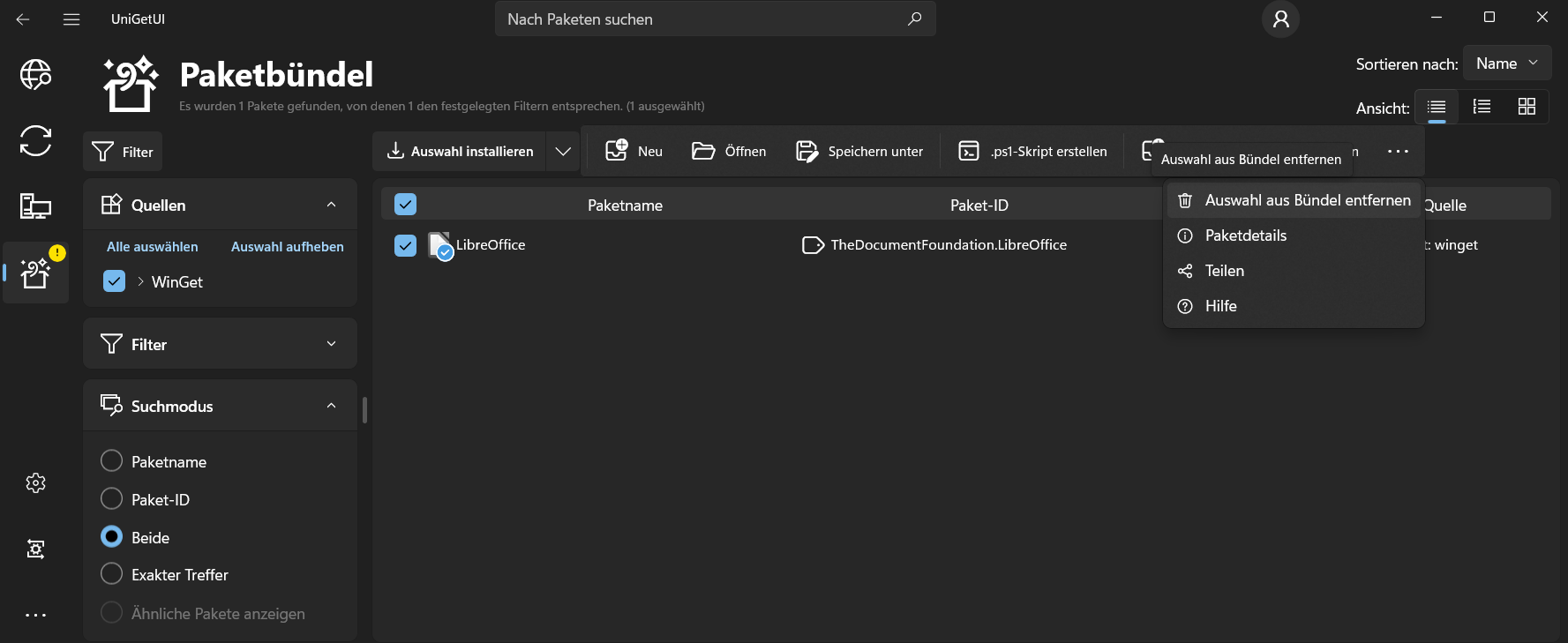Viewport: 1568px width, 643px height.
Task: Click the search magnifier icon
Action: [914, 19]
